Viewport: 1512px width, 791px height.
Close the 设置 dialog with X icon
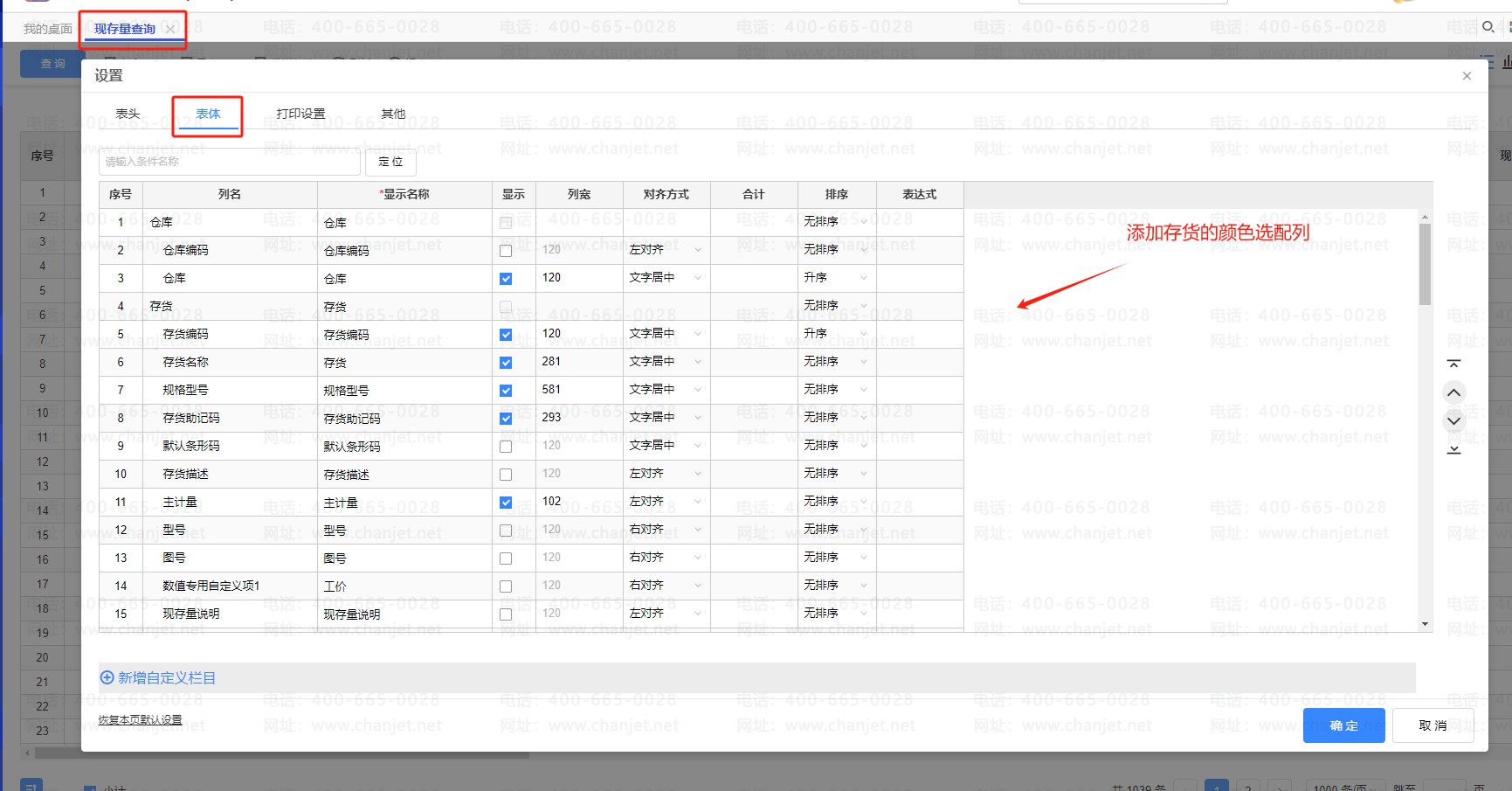click(x=1467, y=76)
